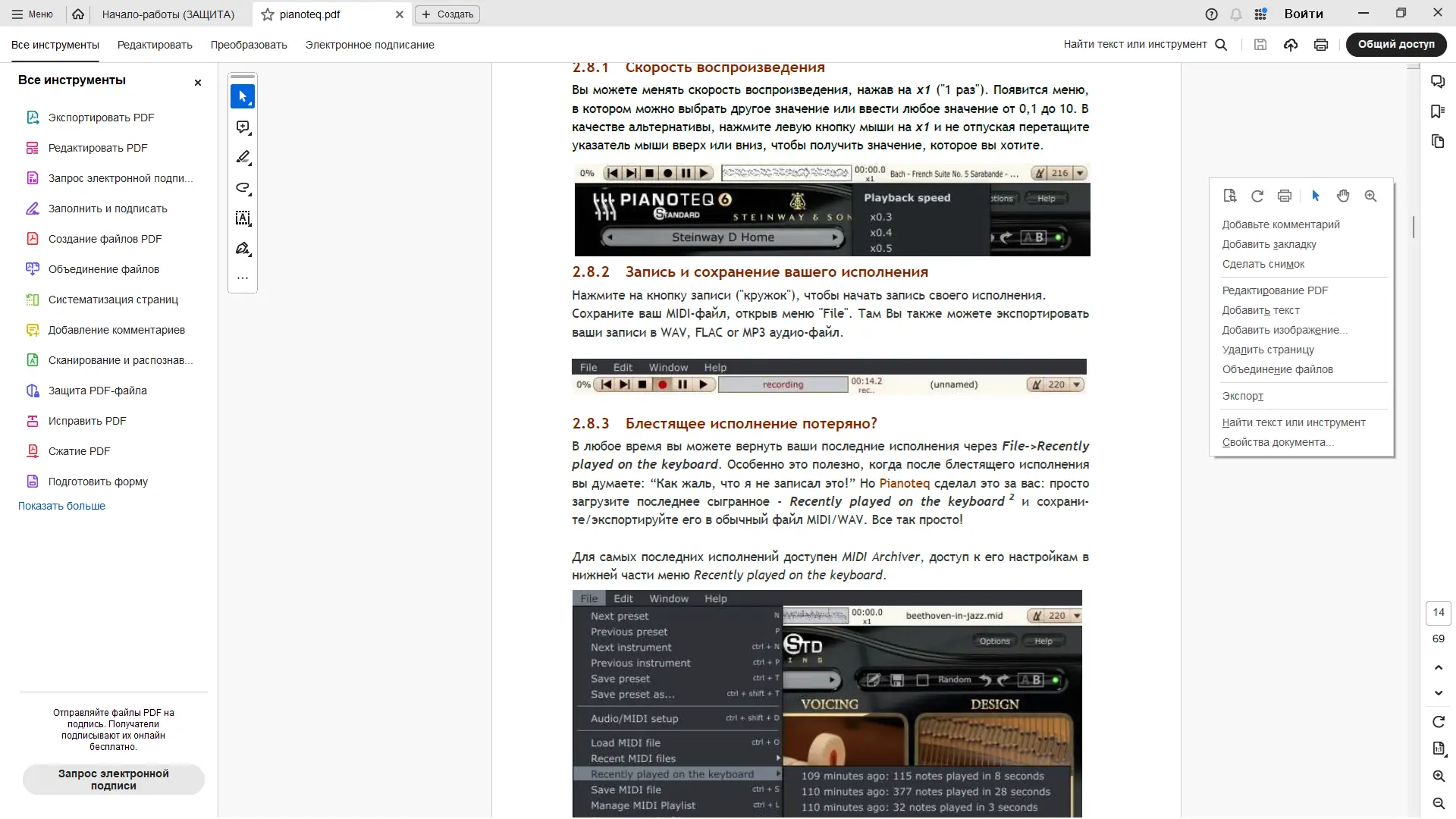Select the highlighter pen tool
The width and height of the screenshot is (1456, 819).
243,158
